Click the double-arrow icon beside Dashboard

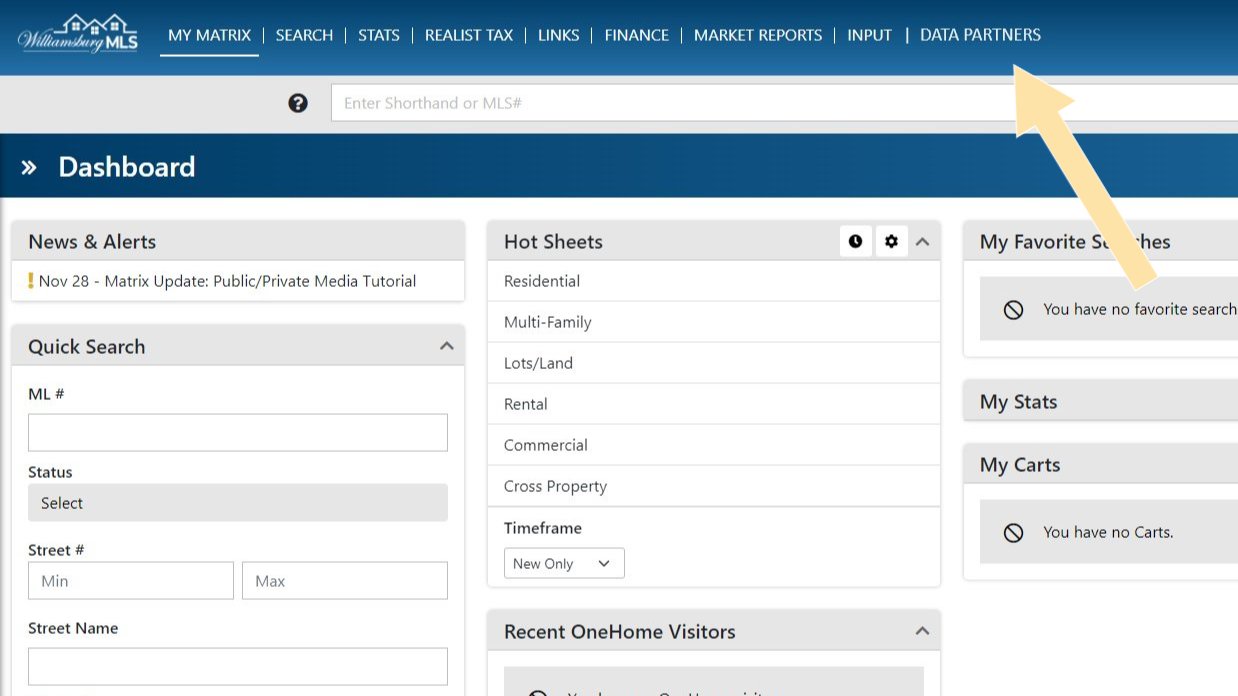pyautogui.click(x=30, y=166)
